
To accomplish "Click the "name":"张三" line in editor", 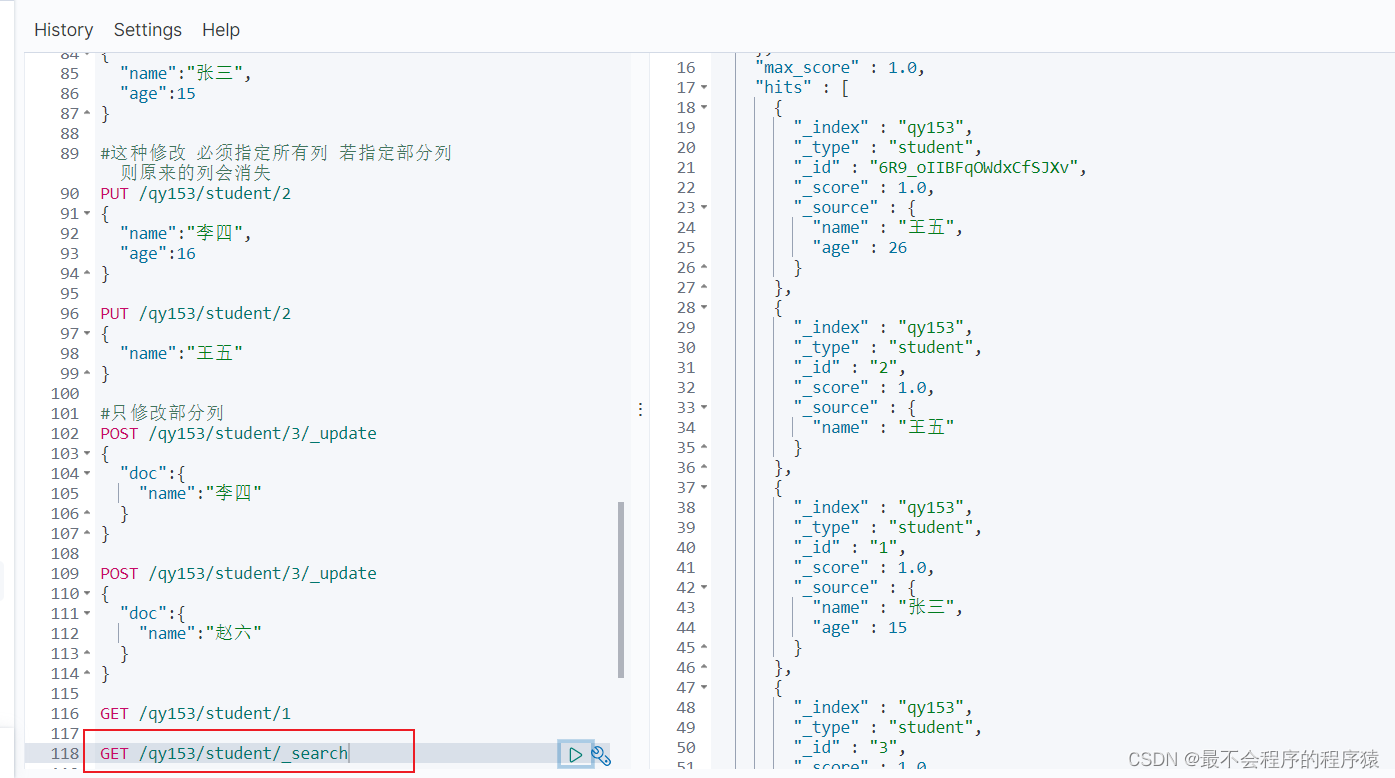I will pos(186,73).
